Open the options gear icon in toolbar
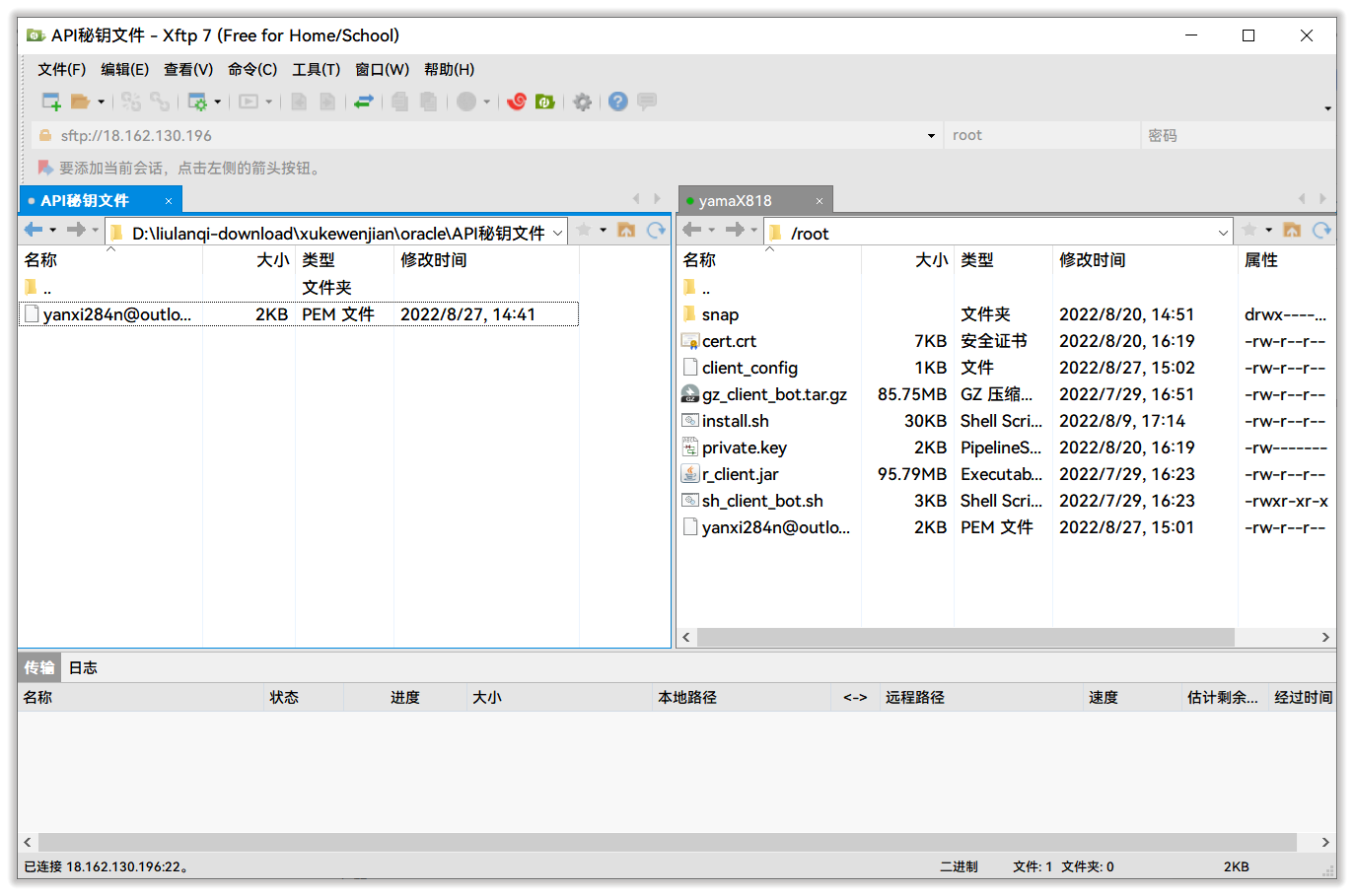Image resolution: width=1354 pixels, height=896 pixels. (x=583, y=102)
